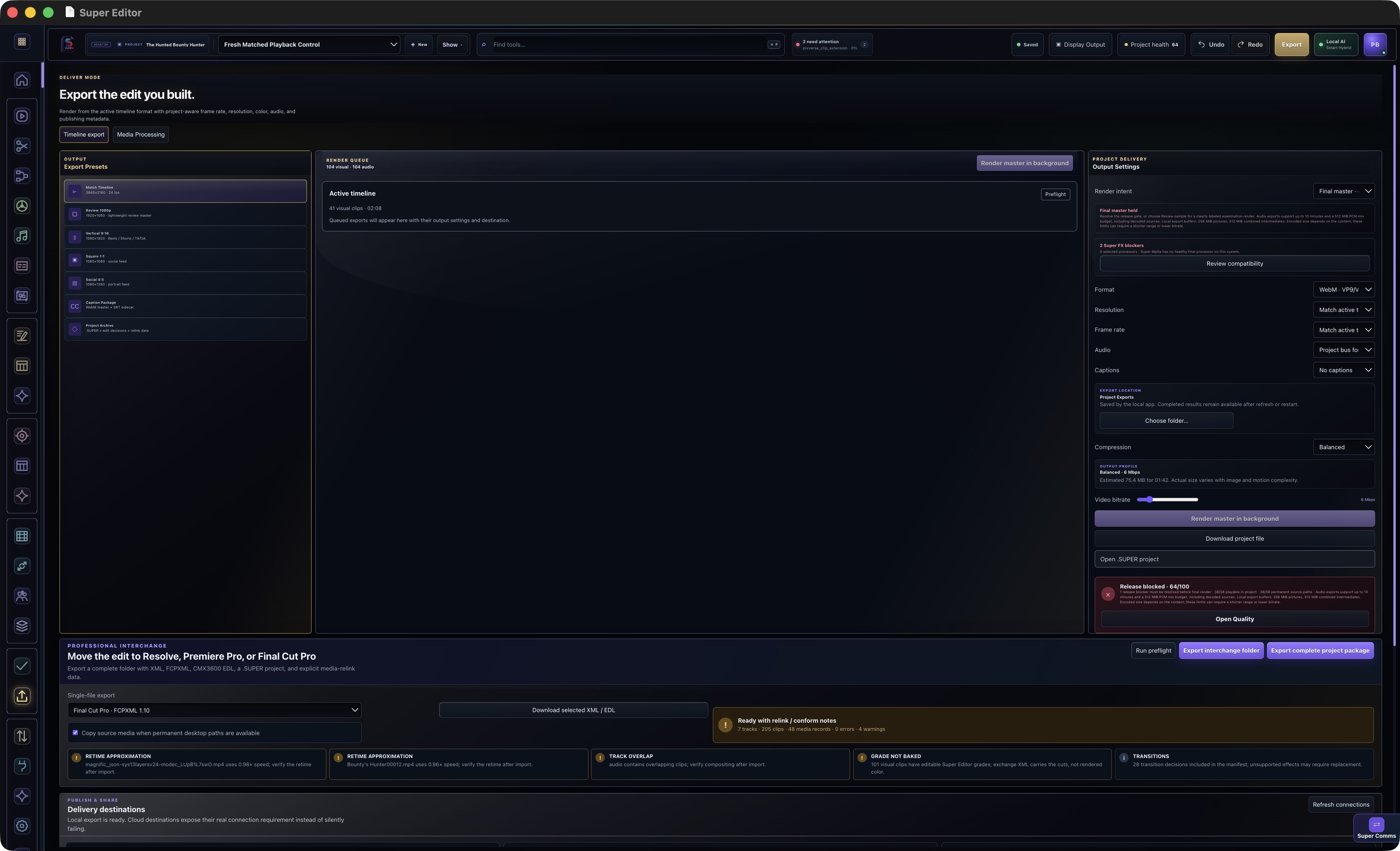
Task: Open the Frame rate dropdown
Action: pos(1344,330)
